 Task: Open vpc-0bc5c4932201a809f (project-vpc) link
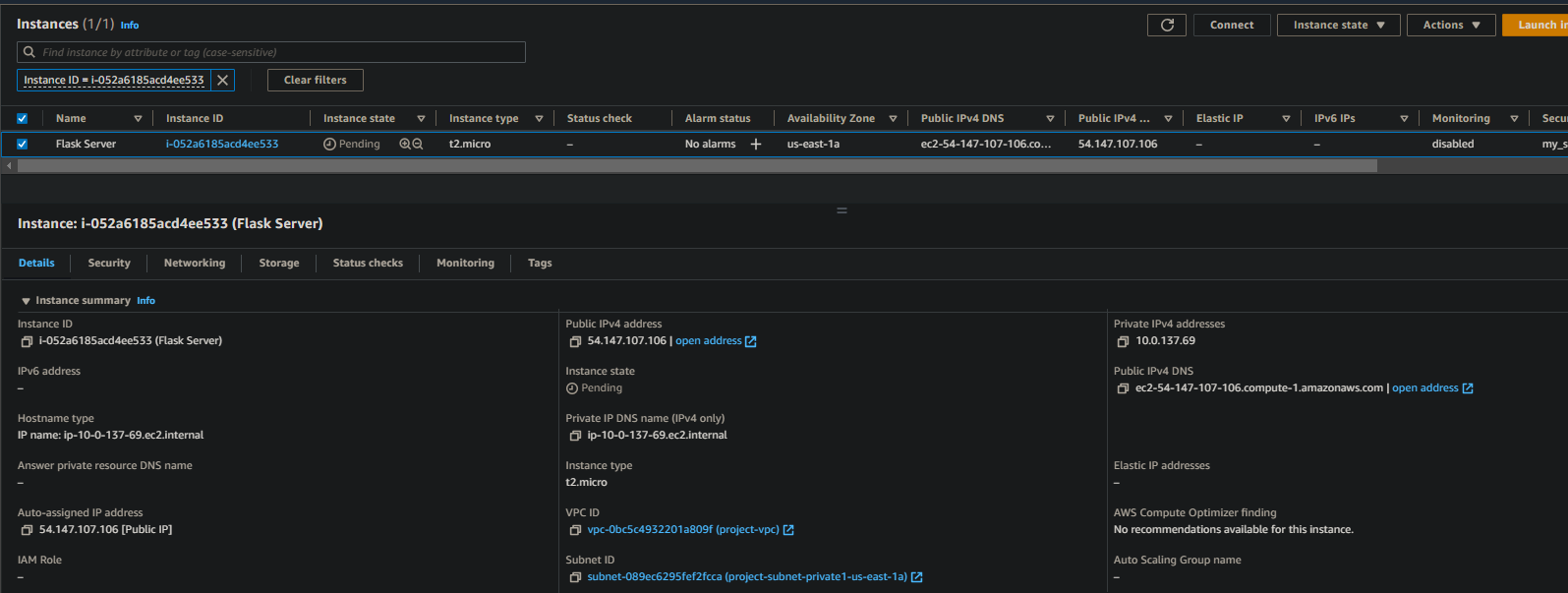[x=683, y=530]
